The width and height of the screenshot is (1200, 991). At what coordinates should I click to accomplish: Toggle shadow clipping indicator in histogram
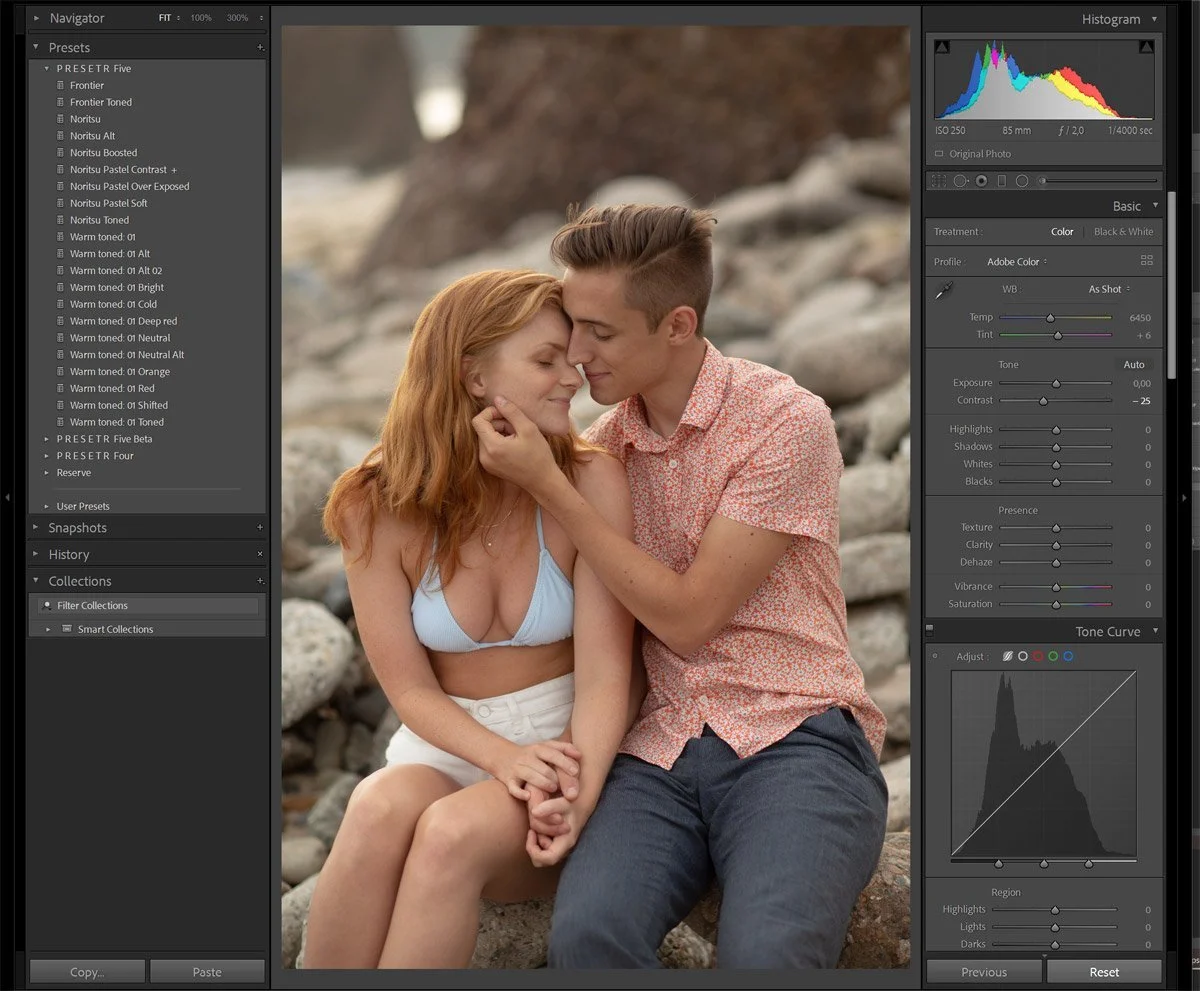pyautogui.click(x=942, y=47)
